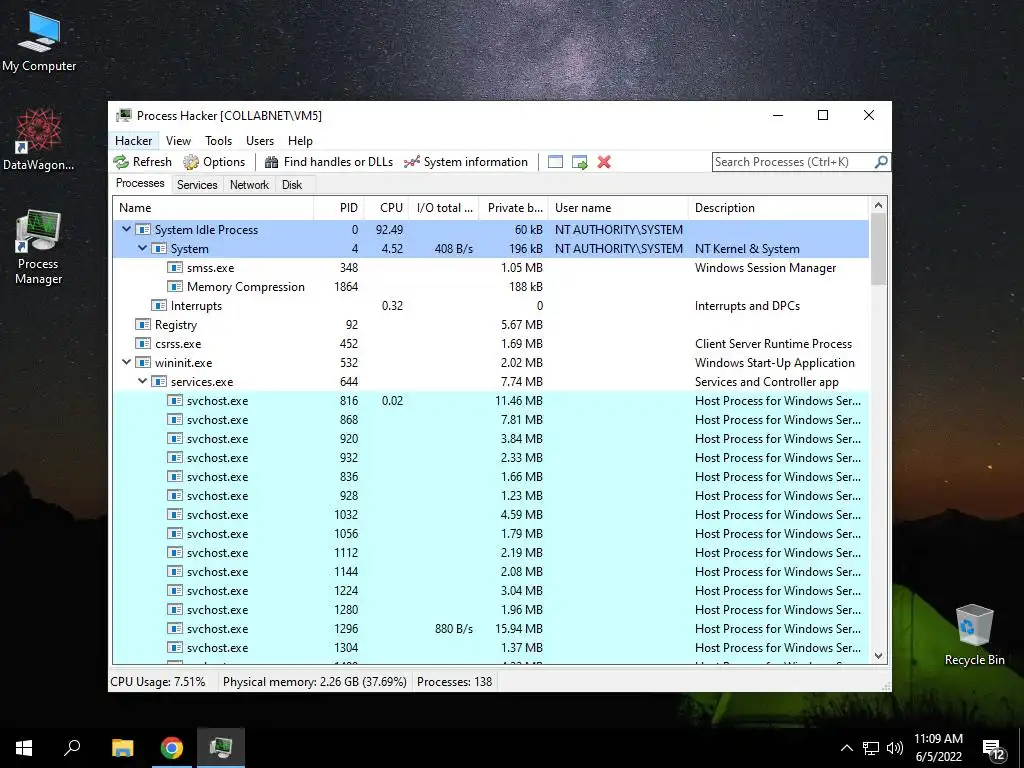
Task: Open the Windows Start button
Action: pyautogui.click(x=24, y=748)
